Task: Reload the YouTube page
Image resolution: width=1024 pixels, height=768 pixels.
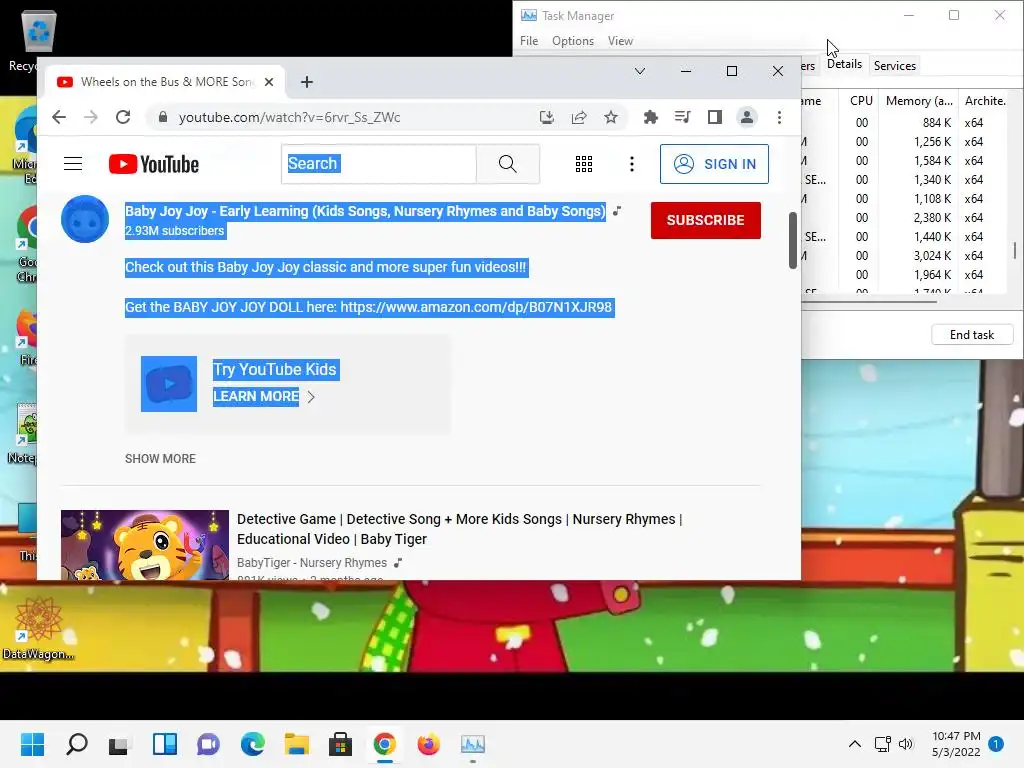Action: point(123,118)
